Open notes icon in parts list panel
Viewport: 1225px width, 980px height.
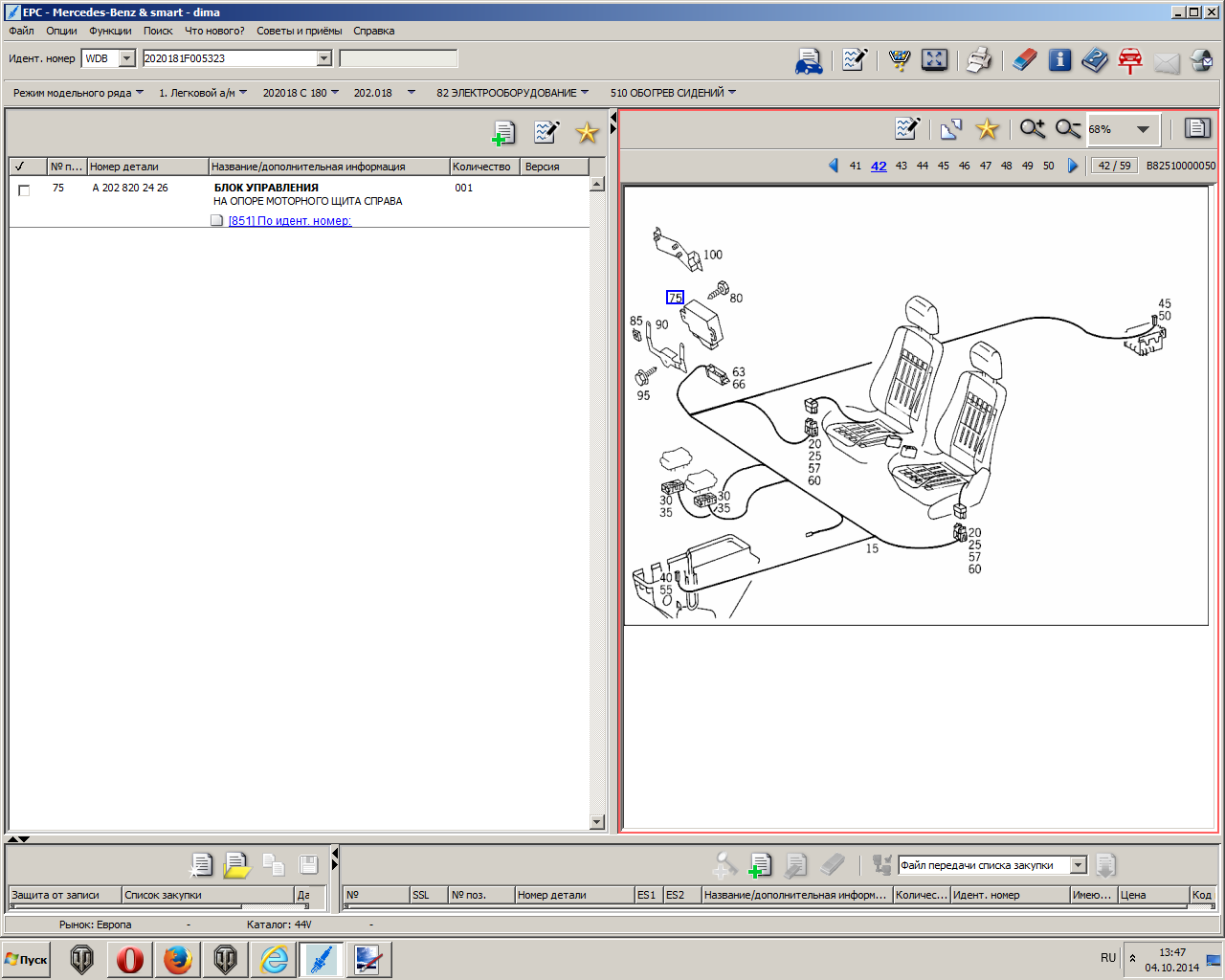(x=546, y=132)
